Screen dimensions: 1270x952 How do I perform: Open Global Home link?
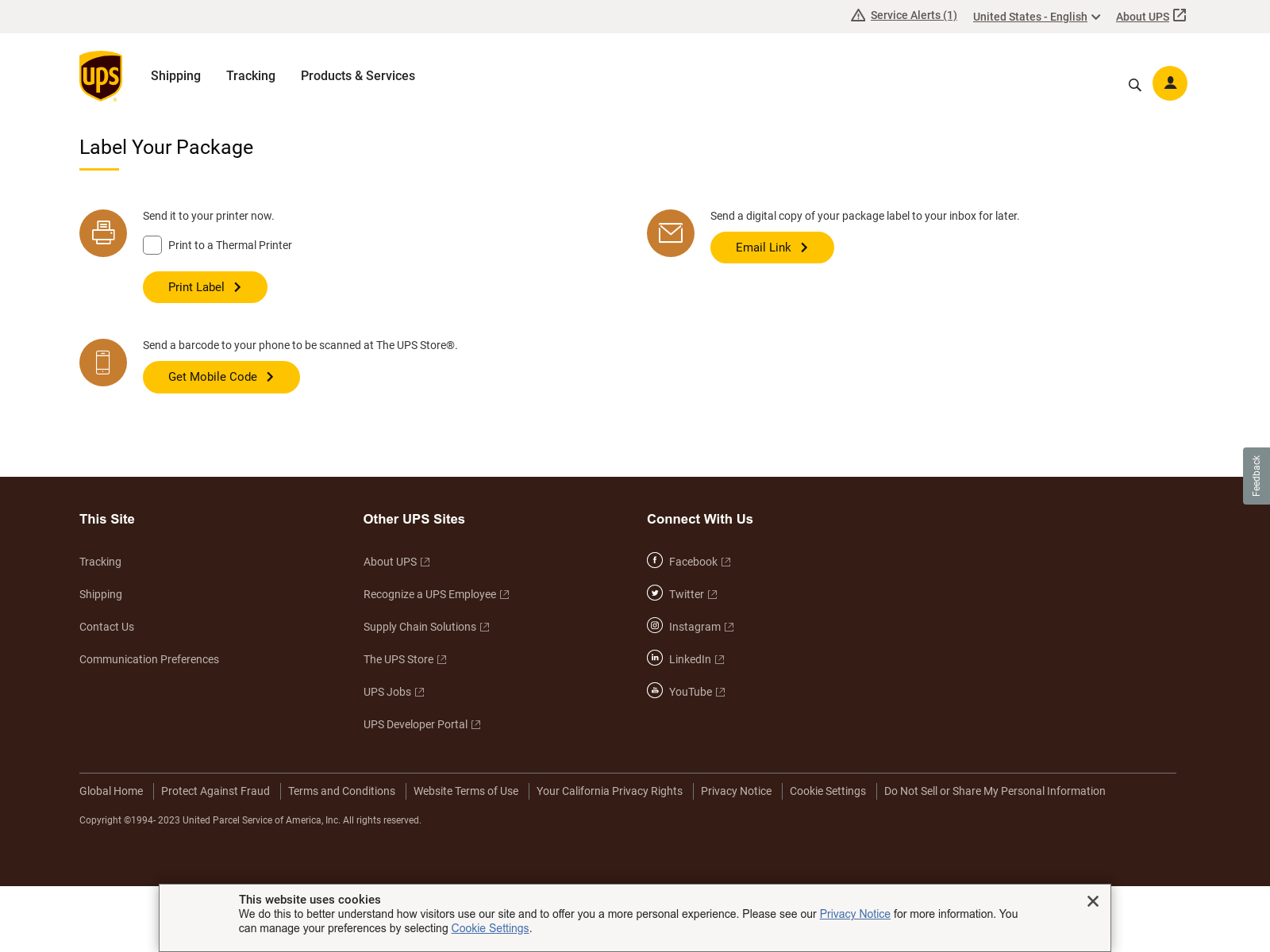pos(111,791)
